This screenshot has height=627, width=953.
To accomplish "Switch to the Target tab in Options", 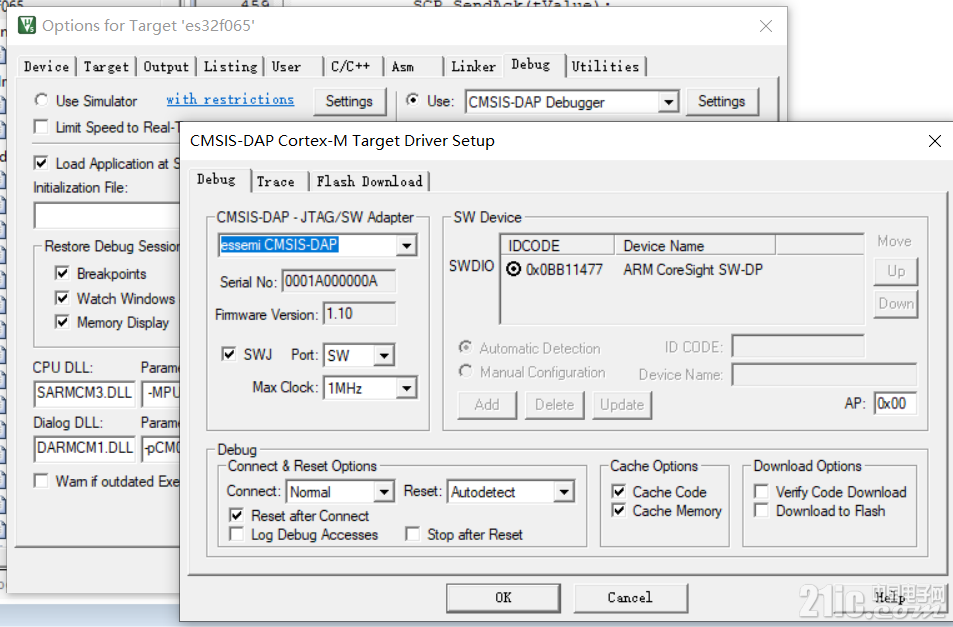I will (x=106, y=67).
